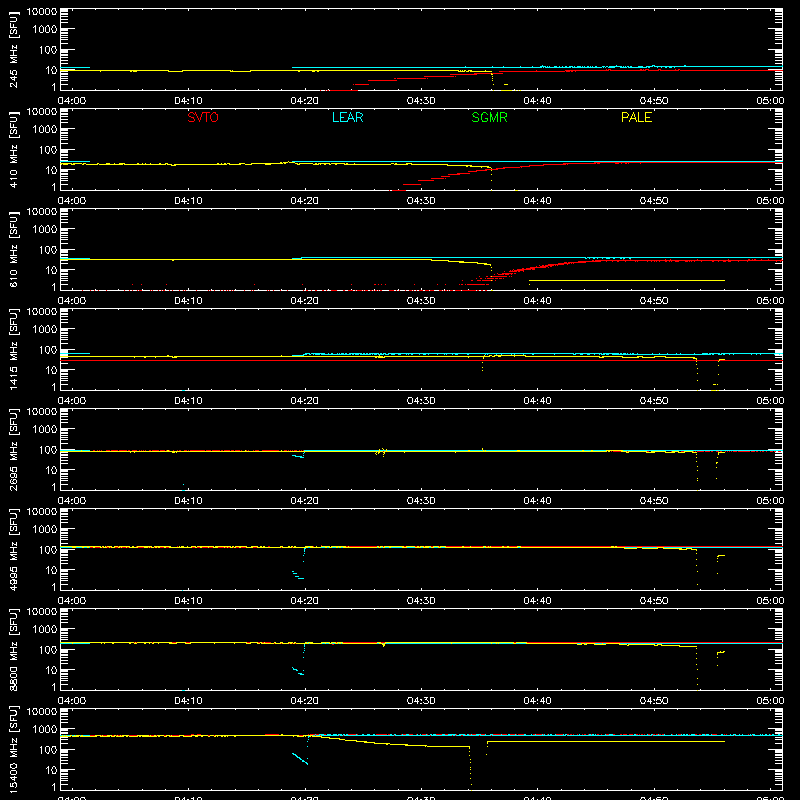The image size is (800, 800).
Task: Click the 04:30 tick under the 8800 MHz plot
Action: 421,701
